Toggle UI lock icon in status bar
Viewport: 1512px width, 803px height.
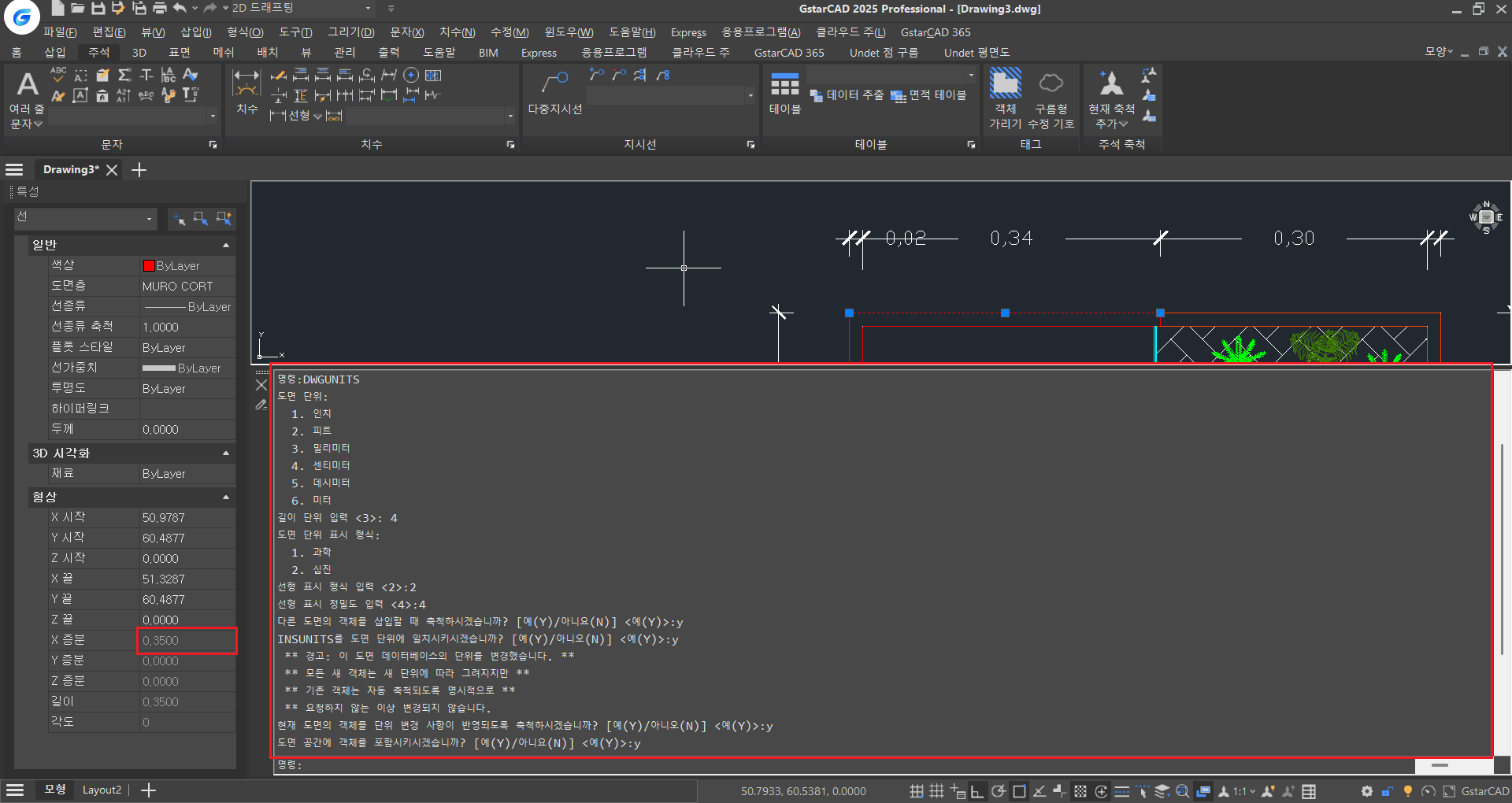1388,791
